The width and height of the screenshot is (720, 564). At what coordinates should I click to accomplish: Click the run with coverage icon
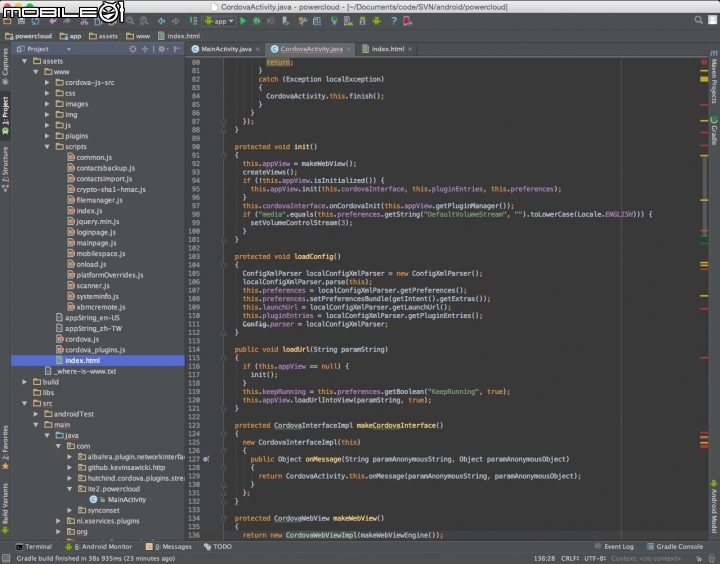271,21
